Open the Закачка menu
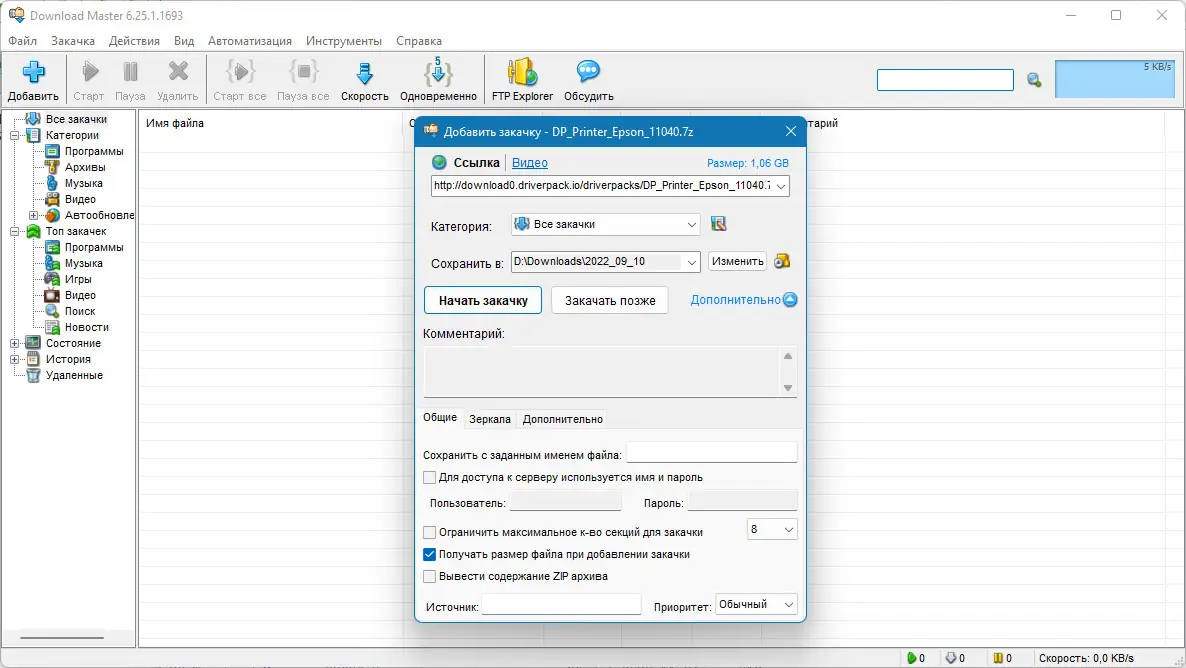 tap(73, 41)
